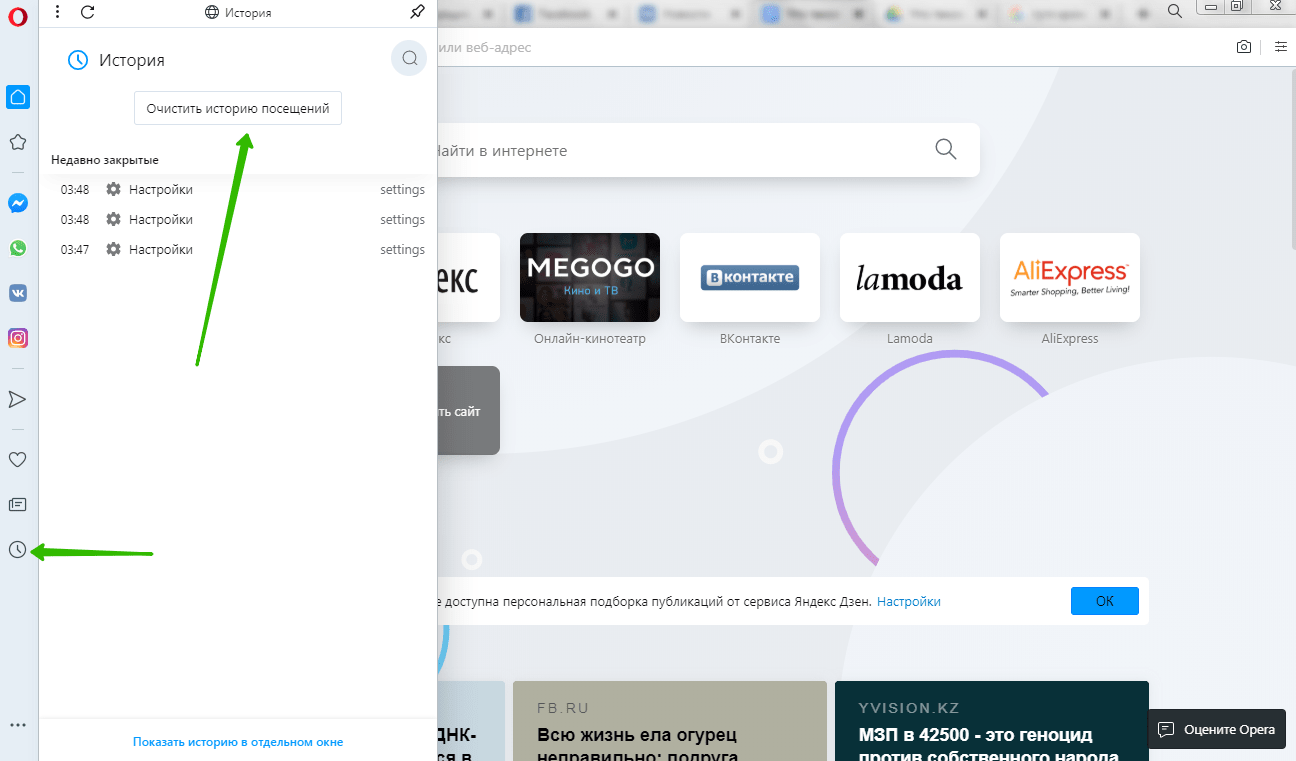The height and width of the screenshot is (761, 1296).
Task: Click Показать историю в отдельном окне link
Action: (x=238, y=742)
